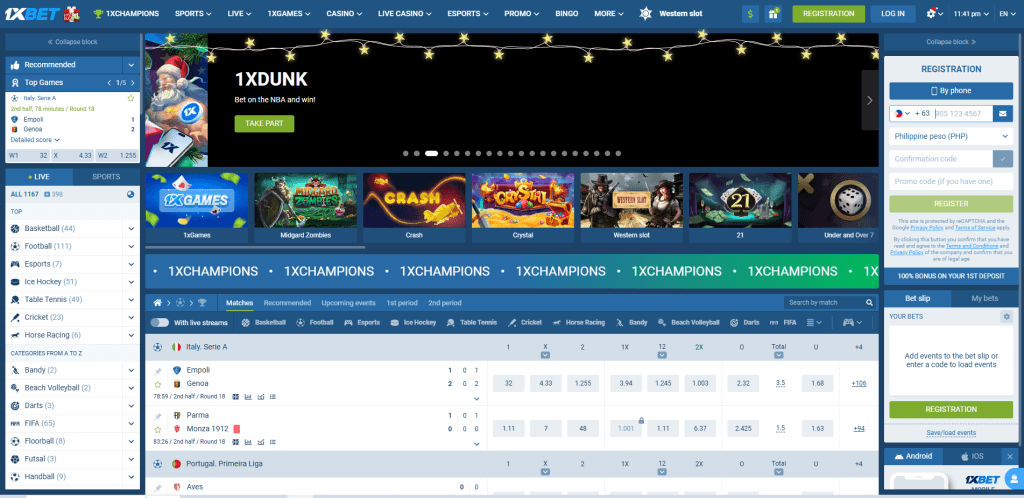Open Save/load events link
This screenshot has width=1024, height=498.
tap(951, 433)
